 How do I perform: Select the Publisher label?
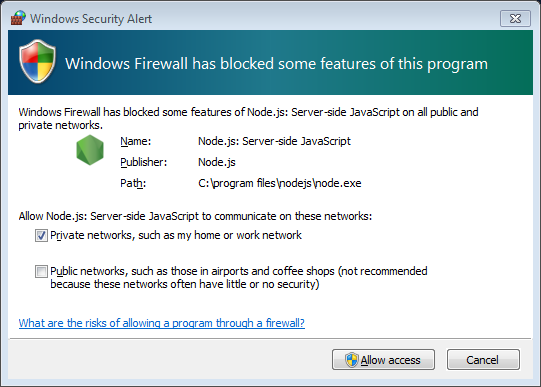[144, 162]
